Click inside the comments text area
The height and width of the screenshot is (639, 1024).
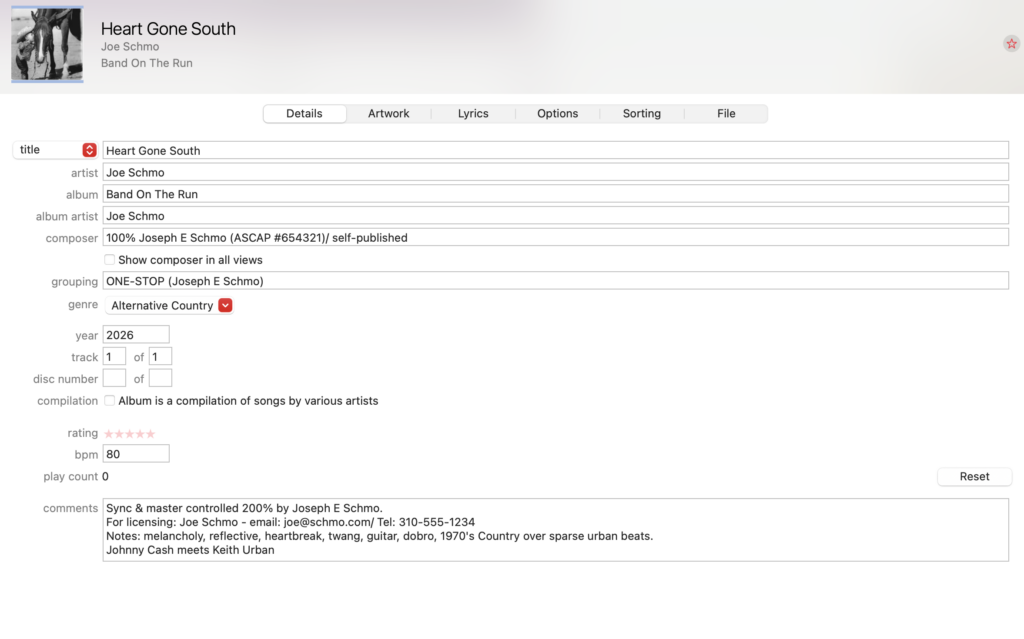(555, 530)
